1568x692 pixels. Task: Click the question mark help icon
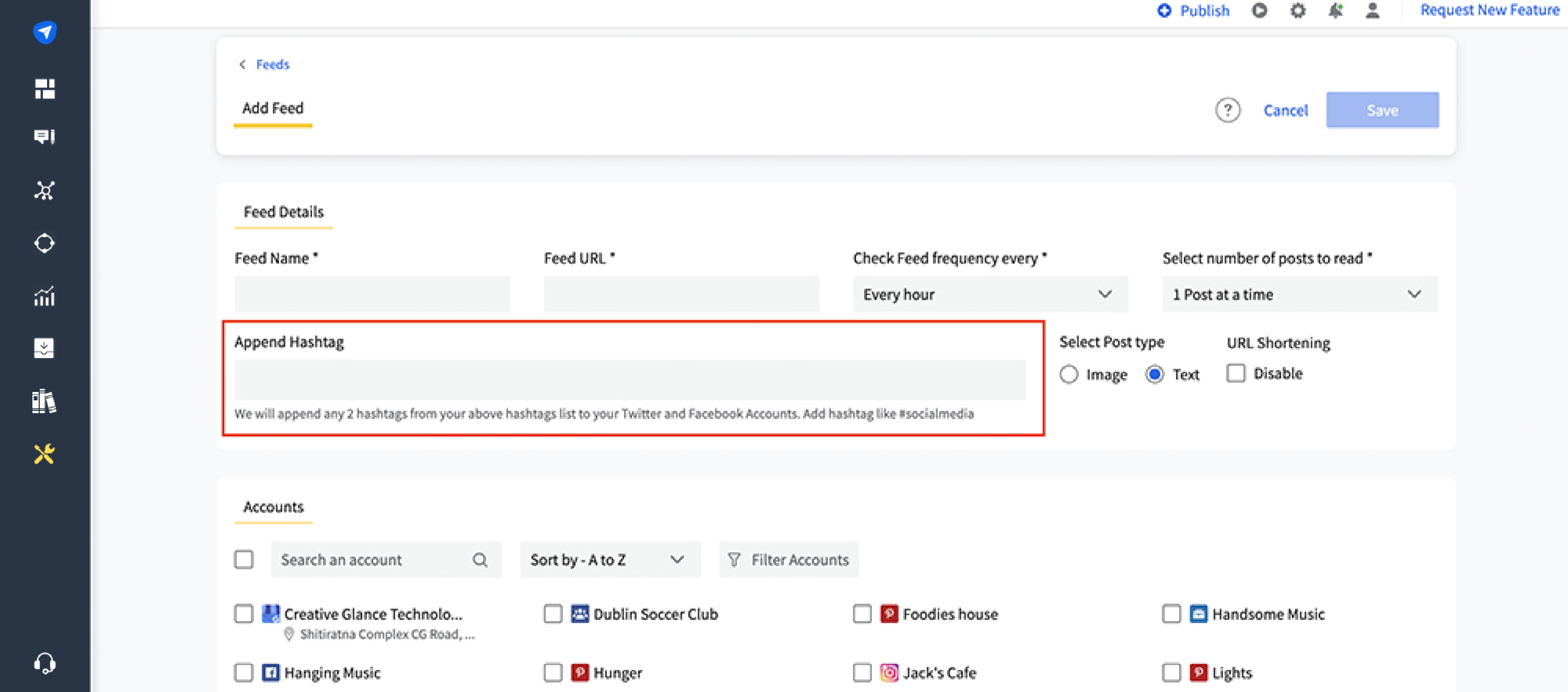coord(1227,110)
